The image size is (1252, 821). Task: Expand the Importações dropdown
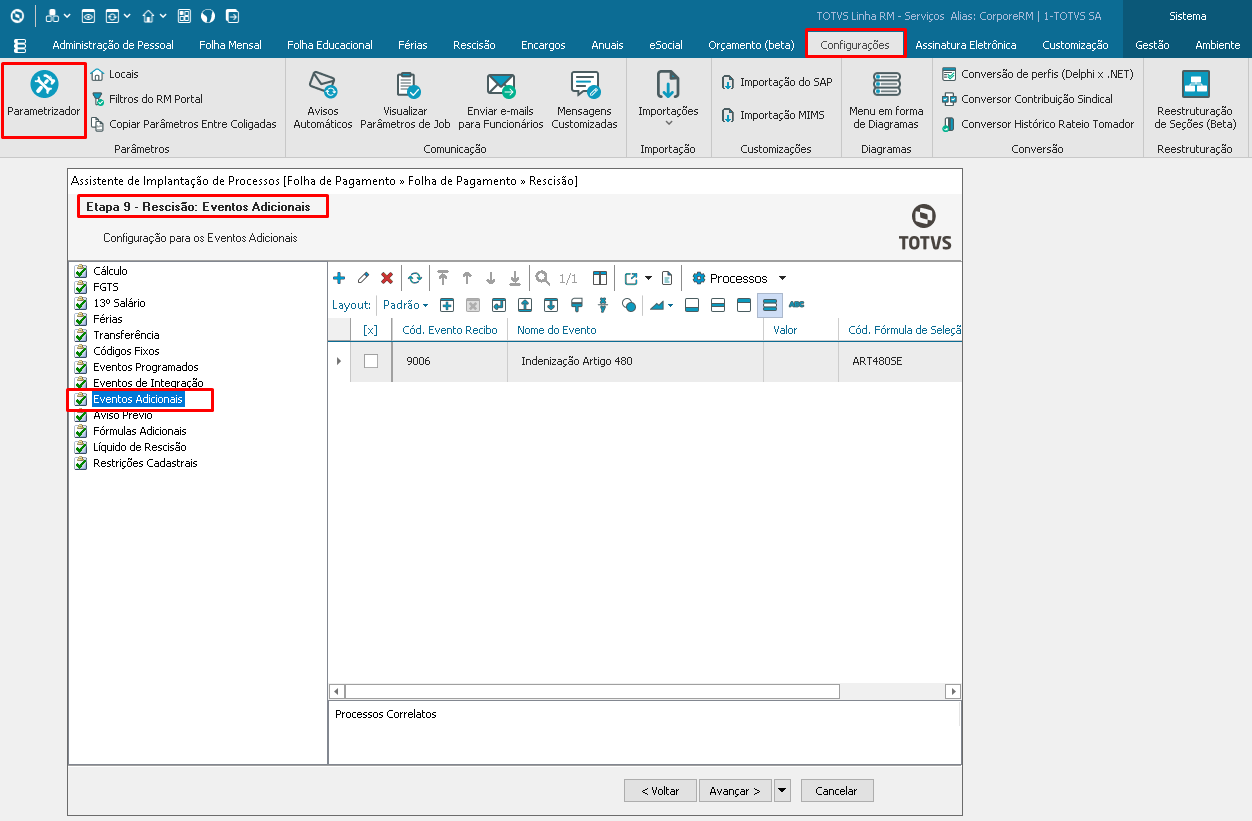669,123
